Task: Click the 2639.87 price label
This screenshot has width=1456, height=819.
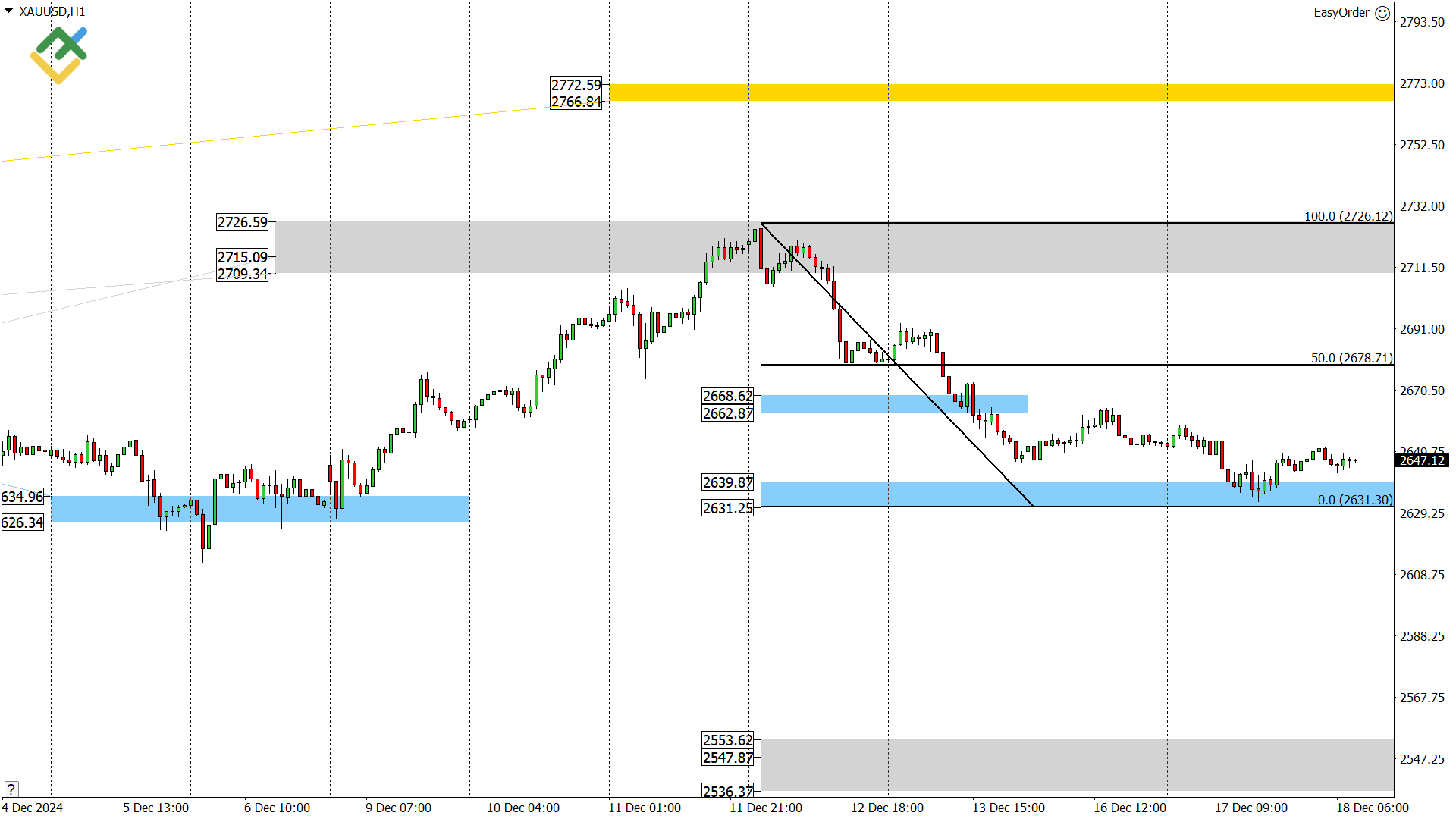Action: tap(727, 482)
